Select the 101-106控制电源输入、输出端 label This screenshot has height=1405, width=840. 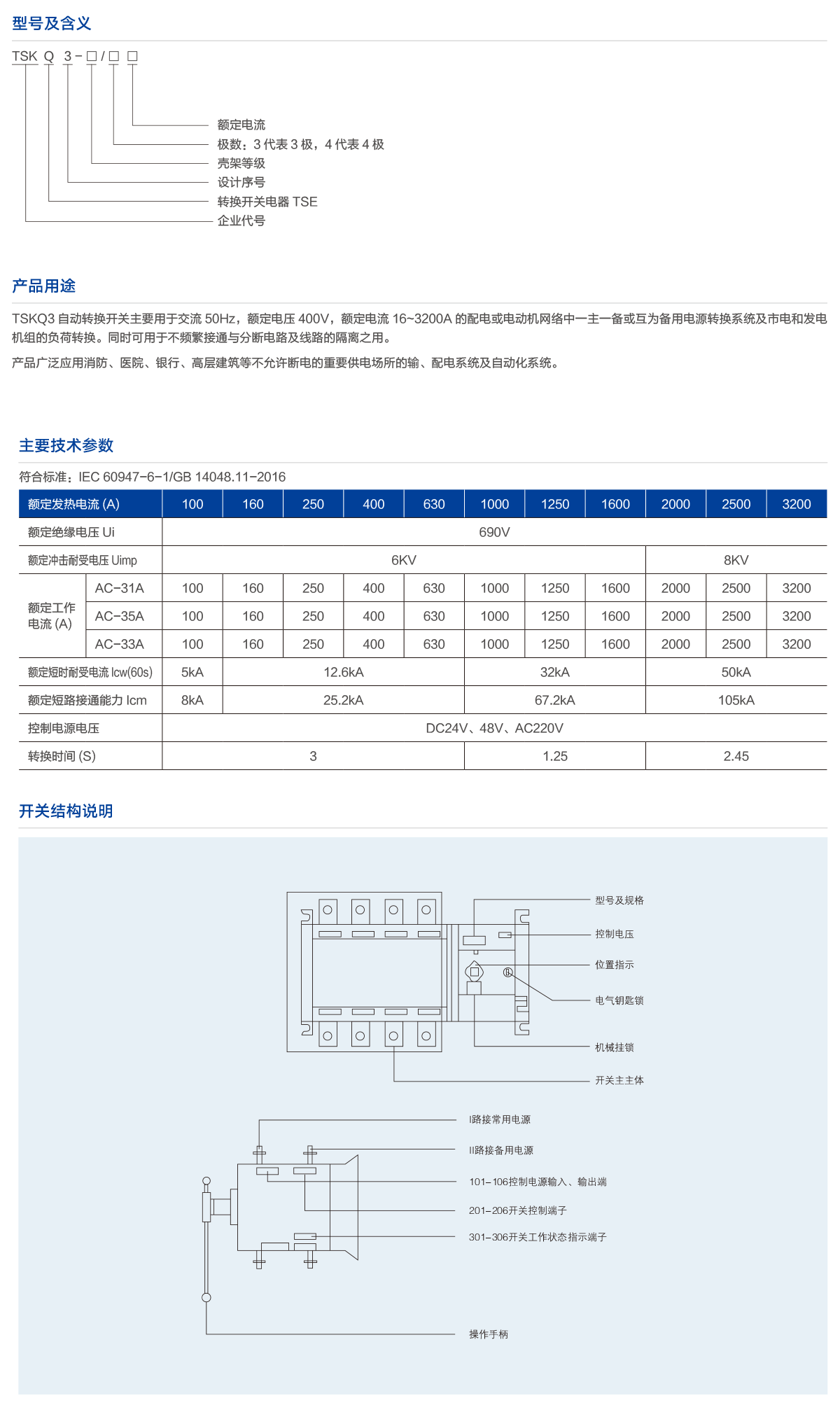(538, 1182)
